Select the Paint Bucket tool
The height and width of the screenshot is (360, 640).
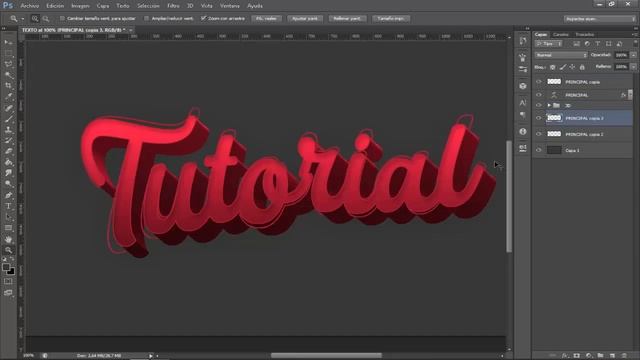(8, 162)
